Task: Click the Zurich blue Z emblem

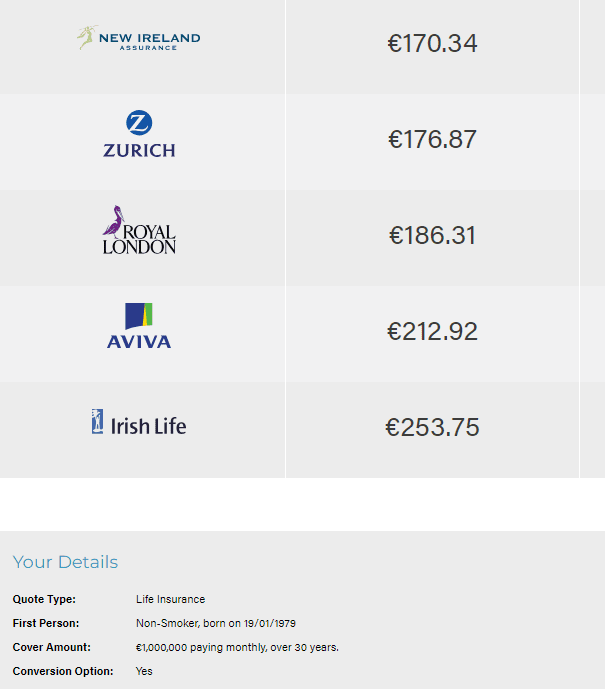Action: click(139, 124)
